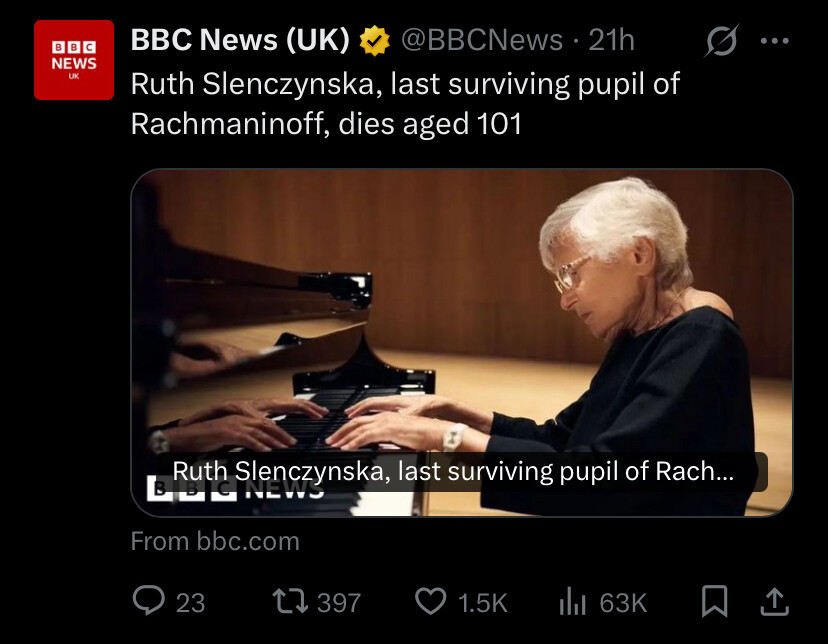Tap the share upload icon
The image size is (828, 644).
click(775, 600)
